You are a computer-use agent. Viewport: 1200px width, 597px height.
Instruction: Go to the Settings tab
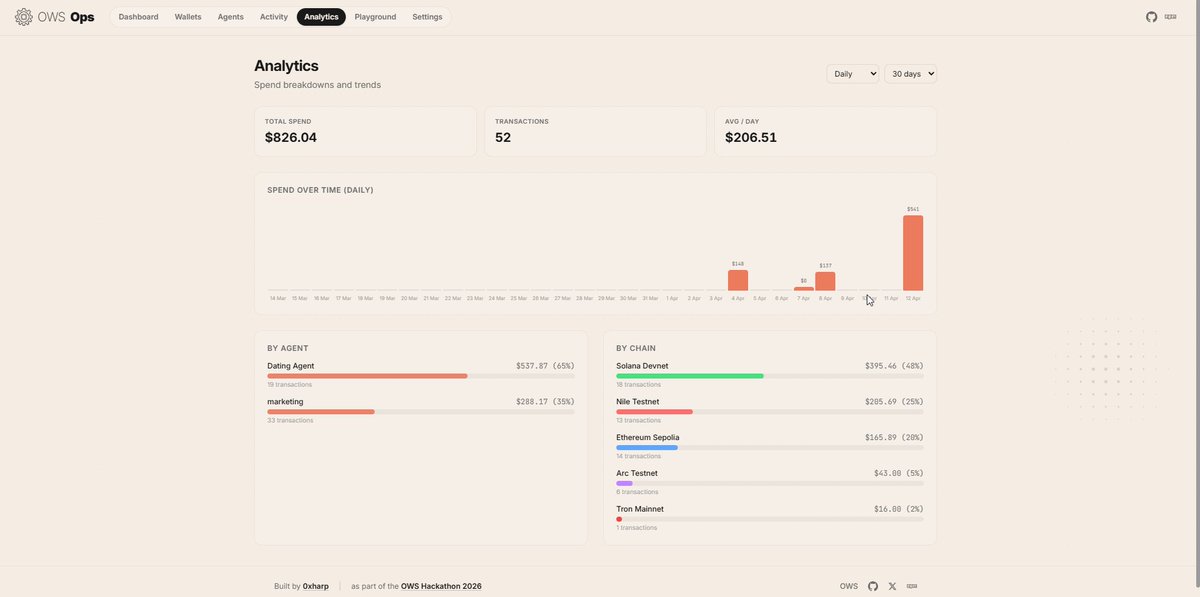pos(427,17)
